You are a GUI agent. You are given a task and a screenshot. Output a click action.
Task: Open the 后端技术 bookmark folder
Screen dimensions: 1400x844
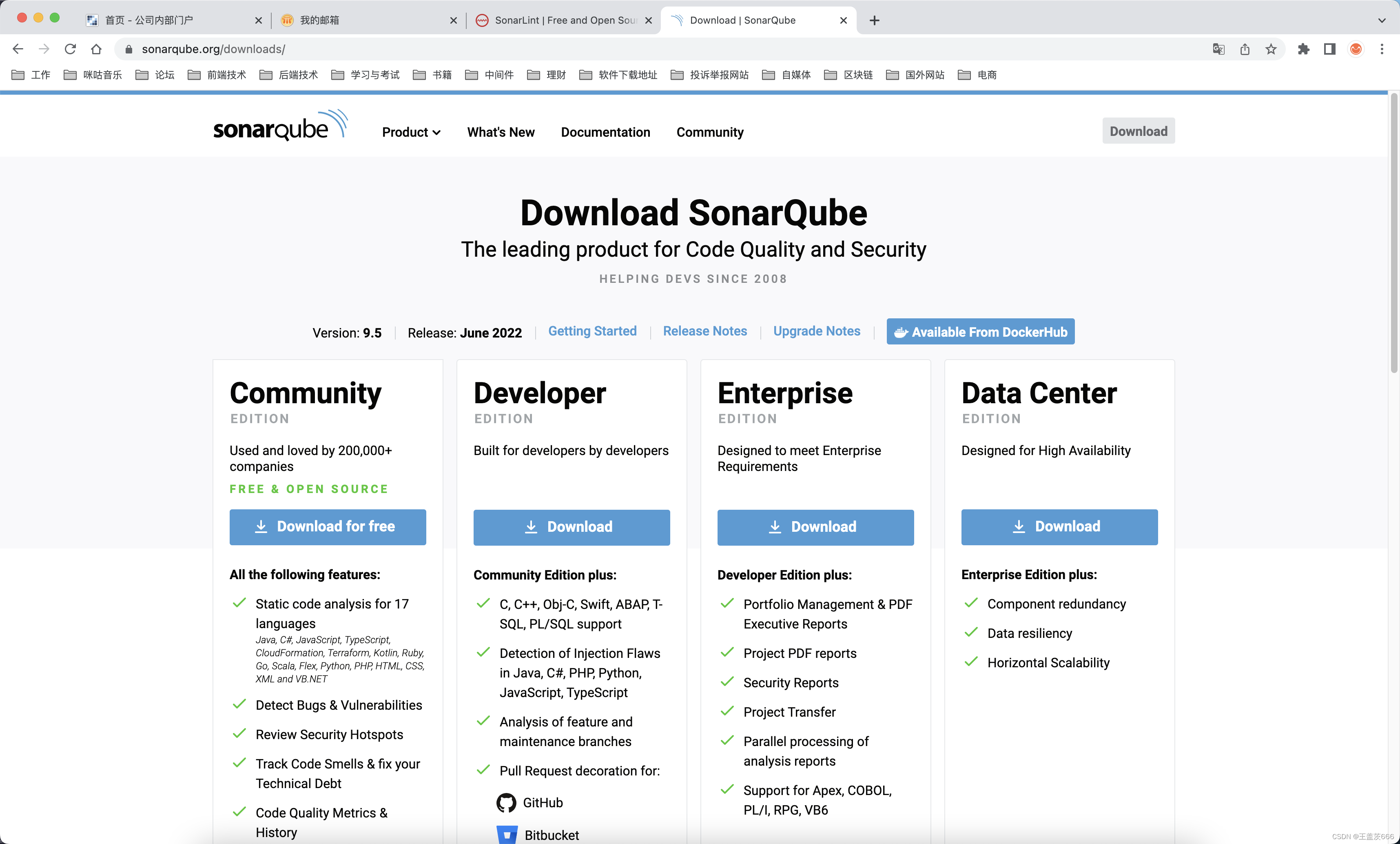[289, 74]
